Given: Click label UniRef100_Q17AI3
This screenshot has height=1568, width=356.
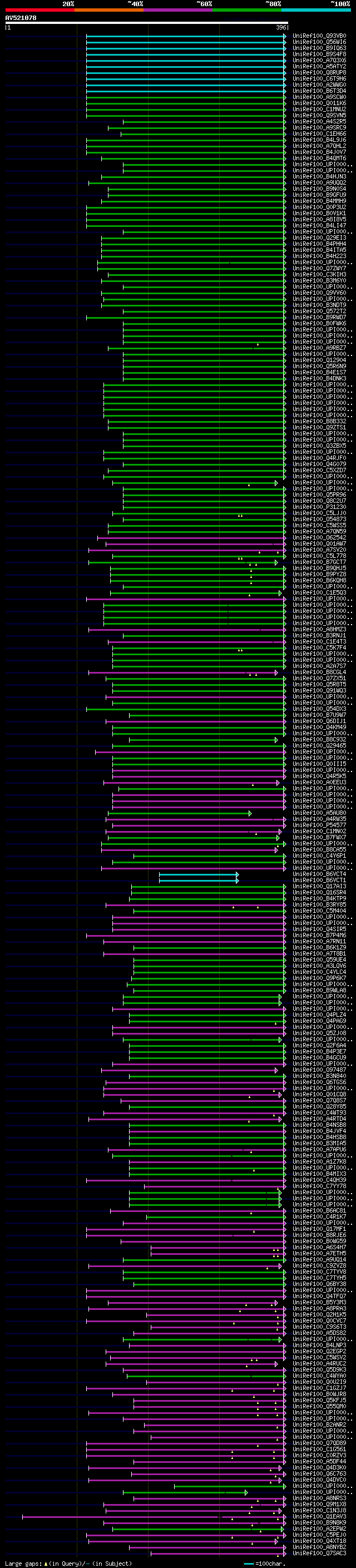Looking at the screenshot, I should [x=319, y=886].
